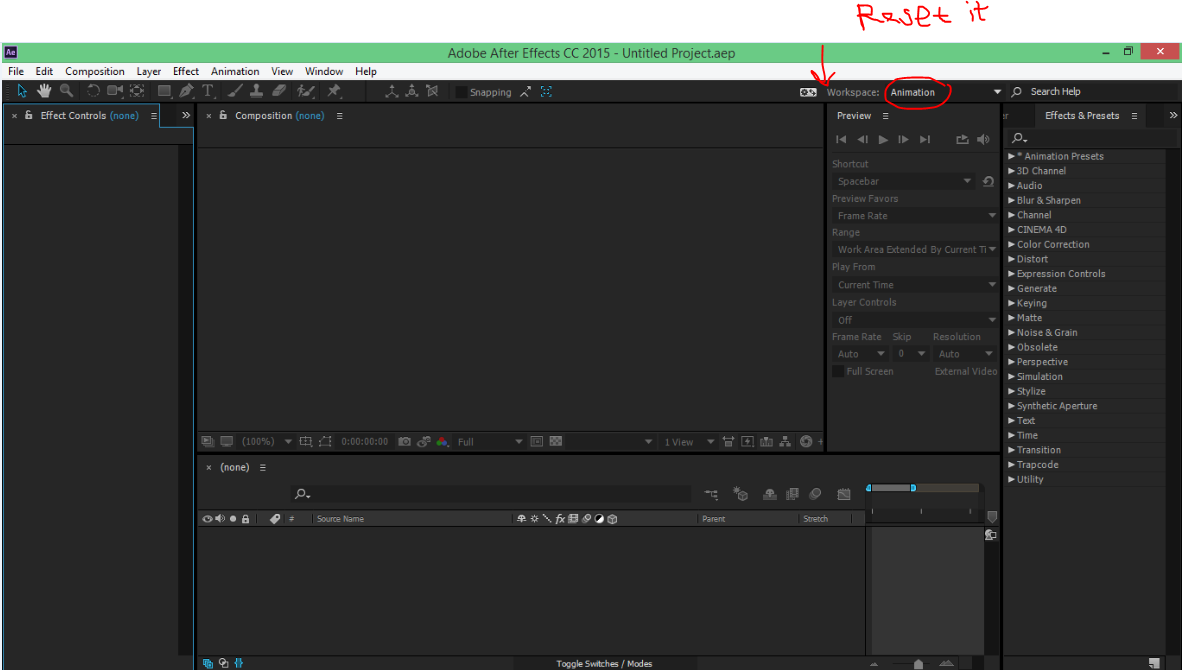The image size is (1182, 670).
Task: Select the Selection arrow tool
Action: (22, 91)
